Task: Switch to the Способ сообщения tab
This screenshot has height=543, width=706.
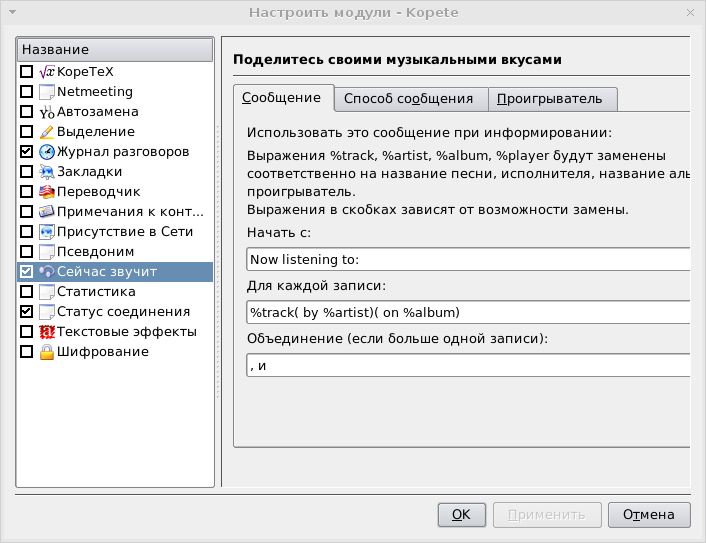Action: pyautogui.click(x=408, y=99)
